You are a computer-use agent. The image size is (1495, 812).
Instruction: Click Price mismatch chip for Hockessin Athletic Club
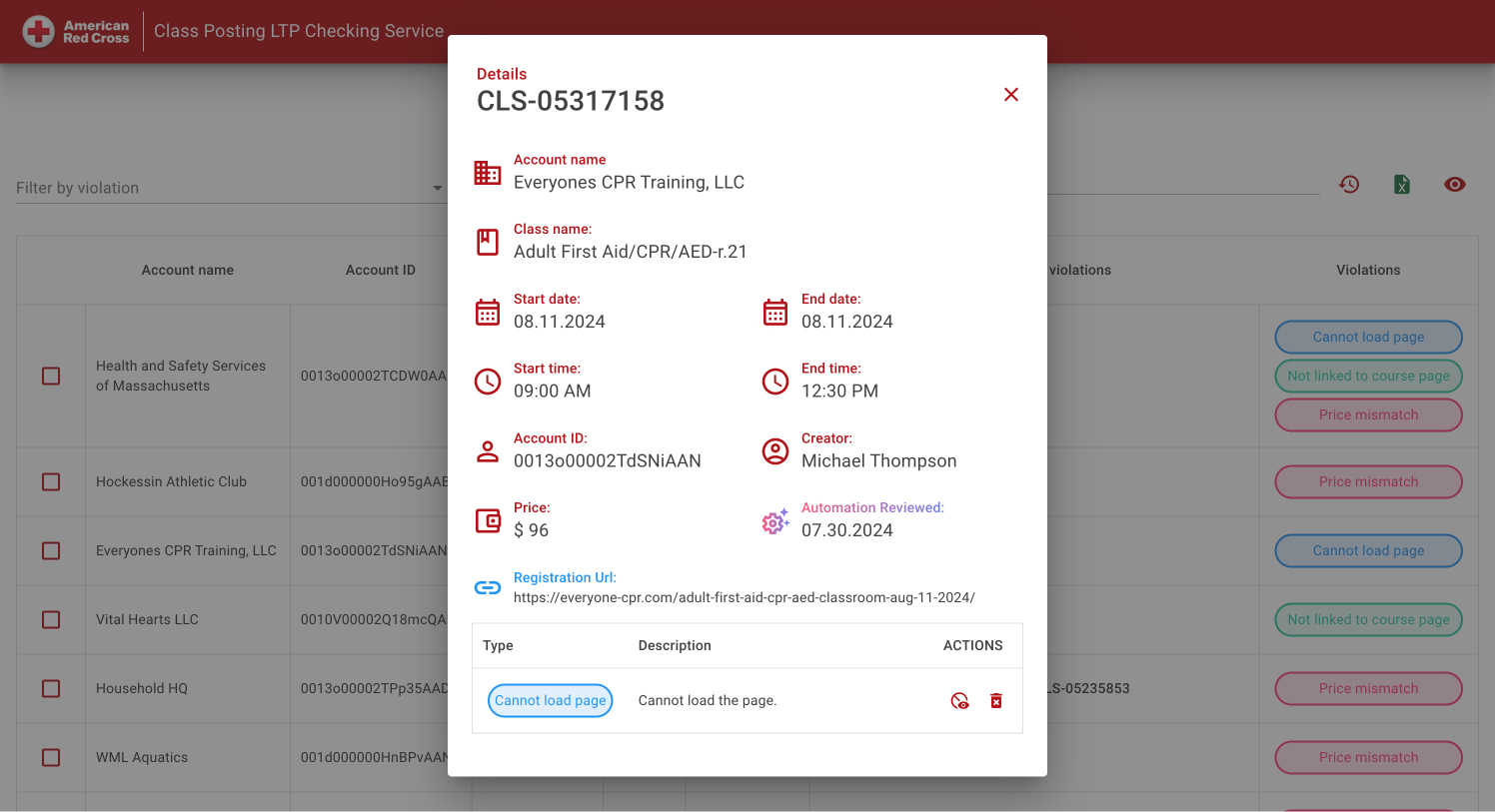point(1368,481)
